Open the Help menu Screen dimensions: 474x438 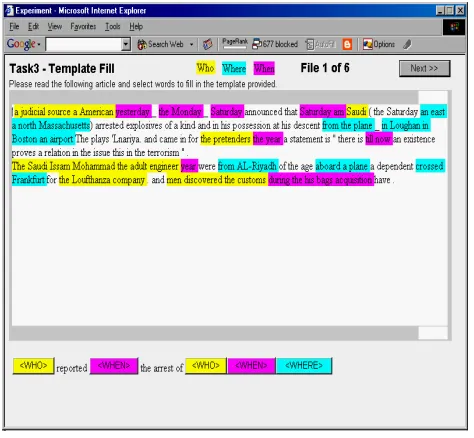pyautogui.click(x=136, y=26)
